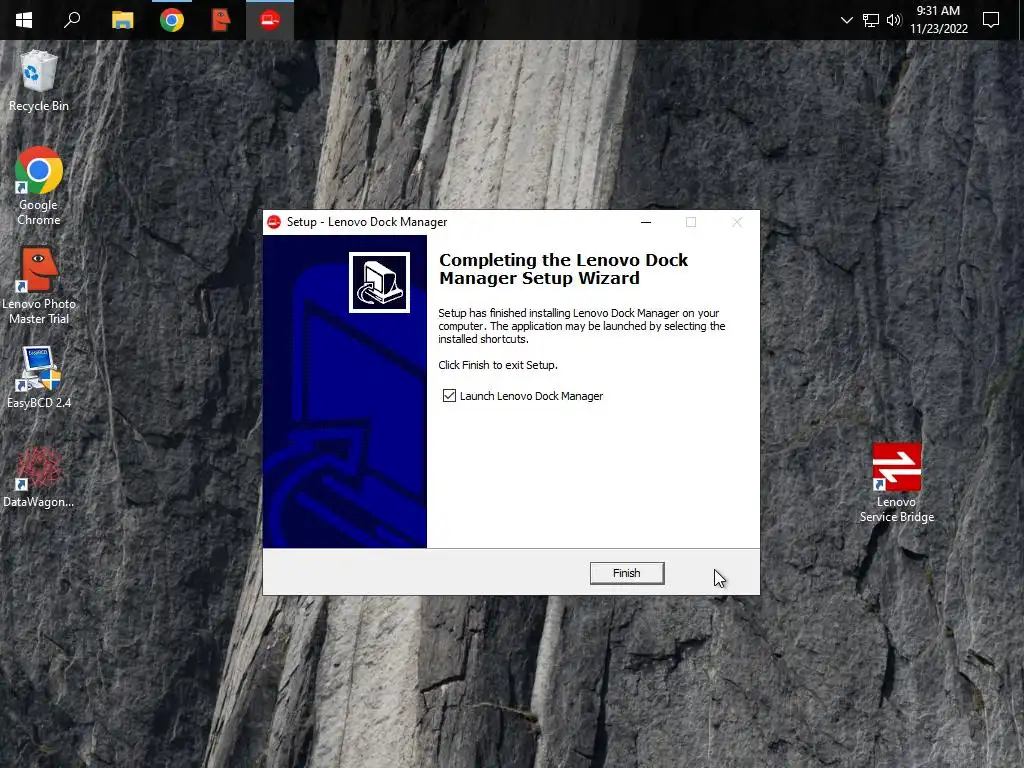The width and height of the screenshot is (1024, 768).
Task: Open taskbar search magnifier
Action: [72, 20]
